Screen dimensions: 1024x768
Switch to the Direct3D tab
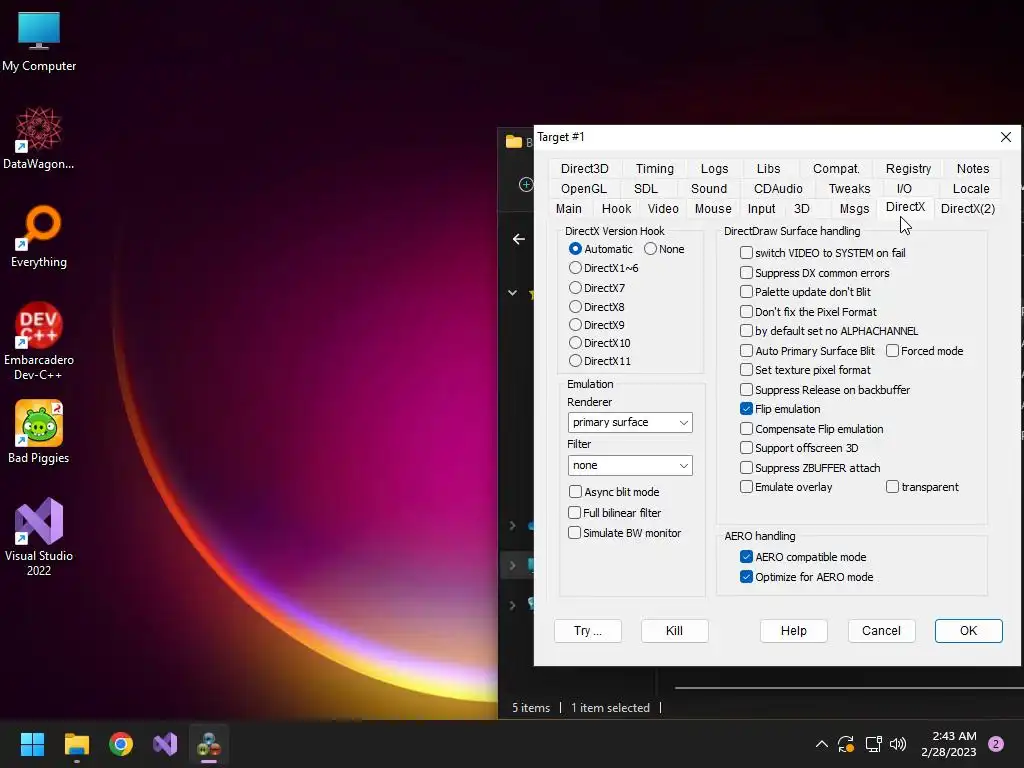coord(584,168)
